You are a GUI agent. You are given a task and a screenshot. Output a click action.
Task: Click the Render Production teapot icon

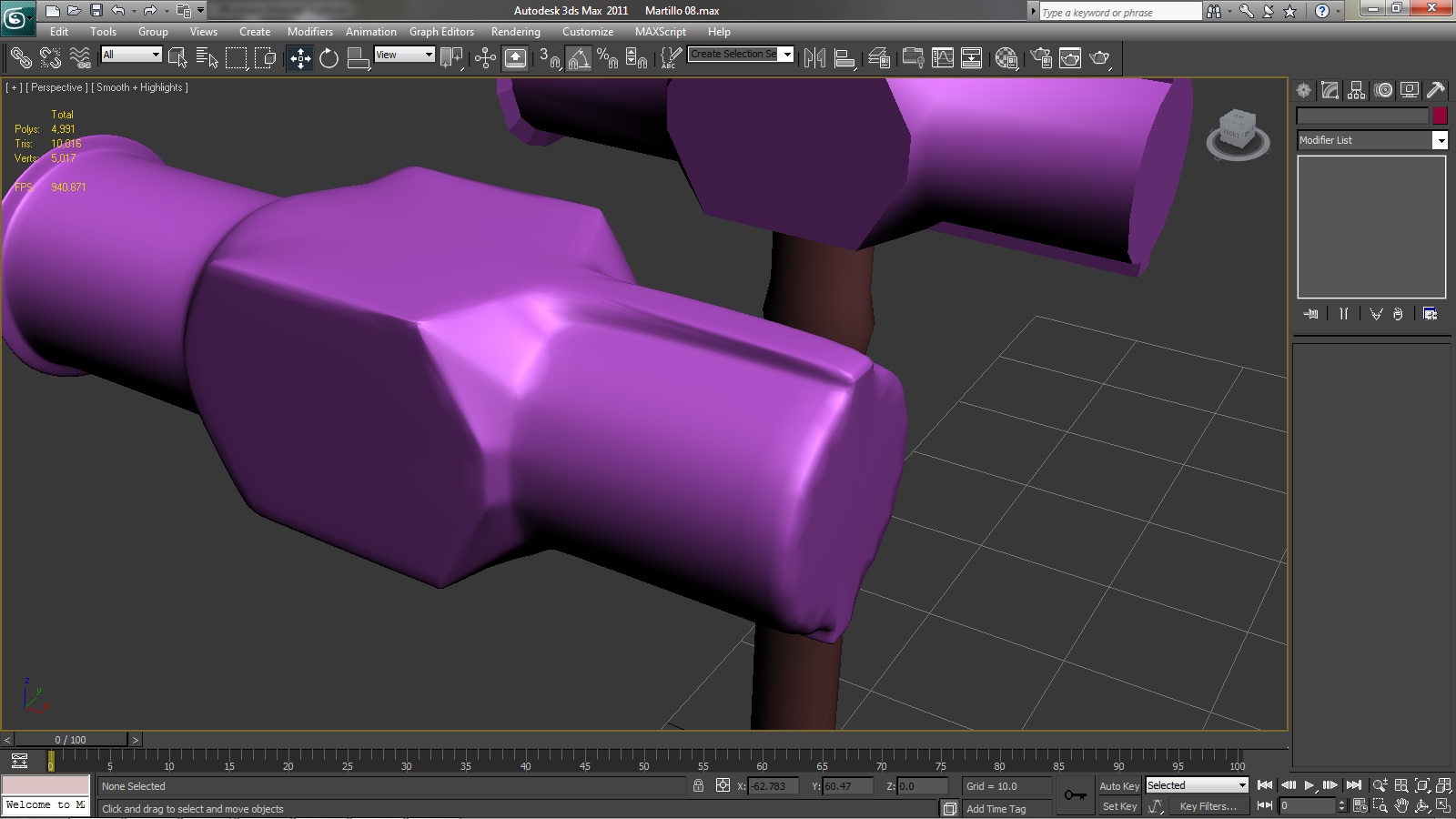[x=1100, y=58]
